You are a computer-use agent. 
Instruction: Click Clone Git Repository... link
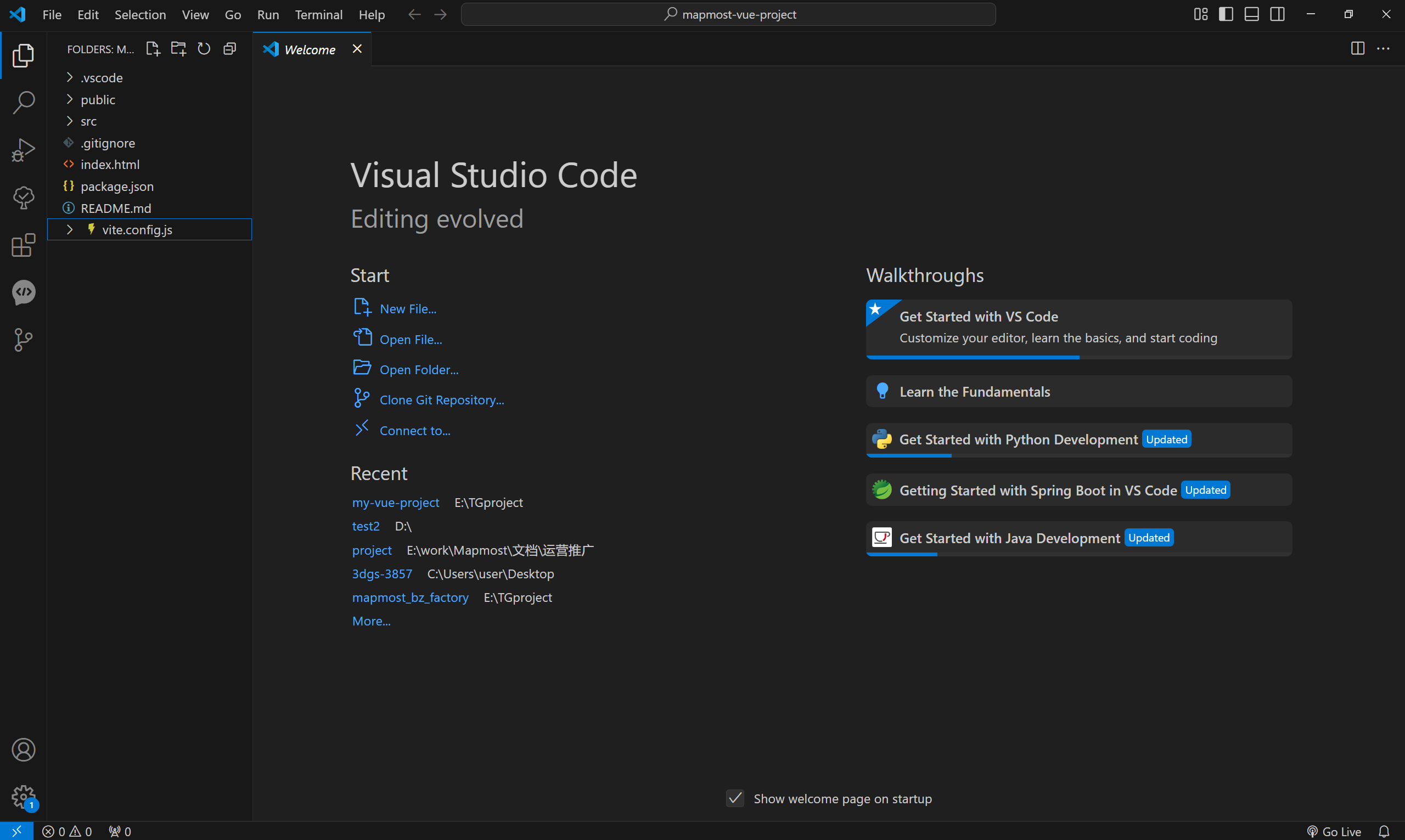pyautogui.click(x=442, y=400)
